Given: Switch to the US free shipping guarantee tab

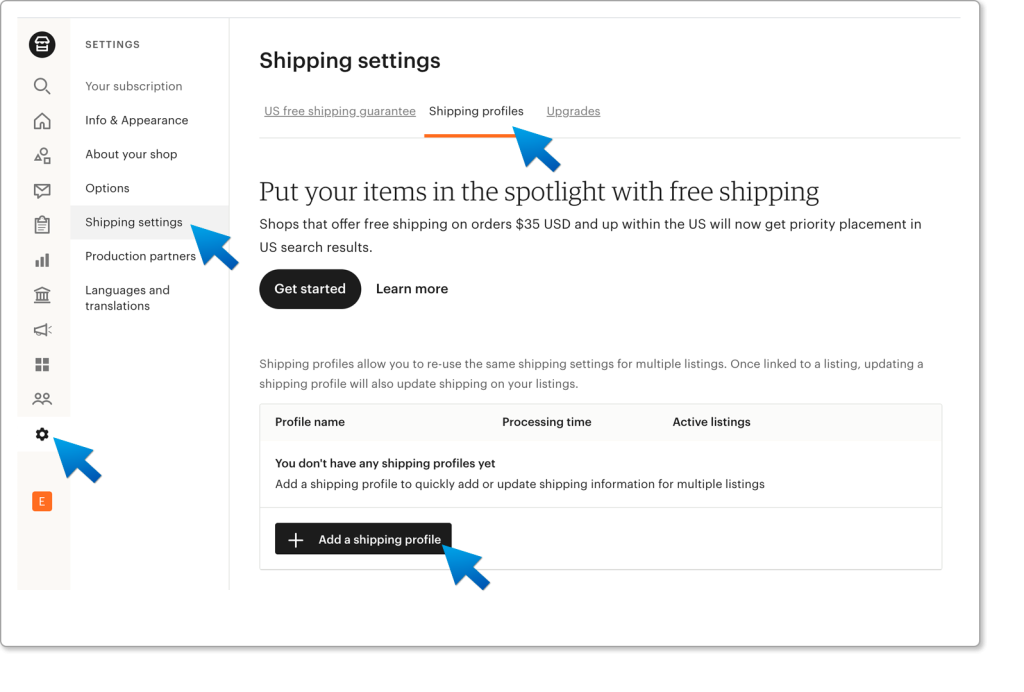Looking at the screenshot, I should 340,111.
